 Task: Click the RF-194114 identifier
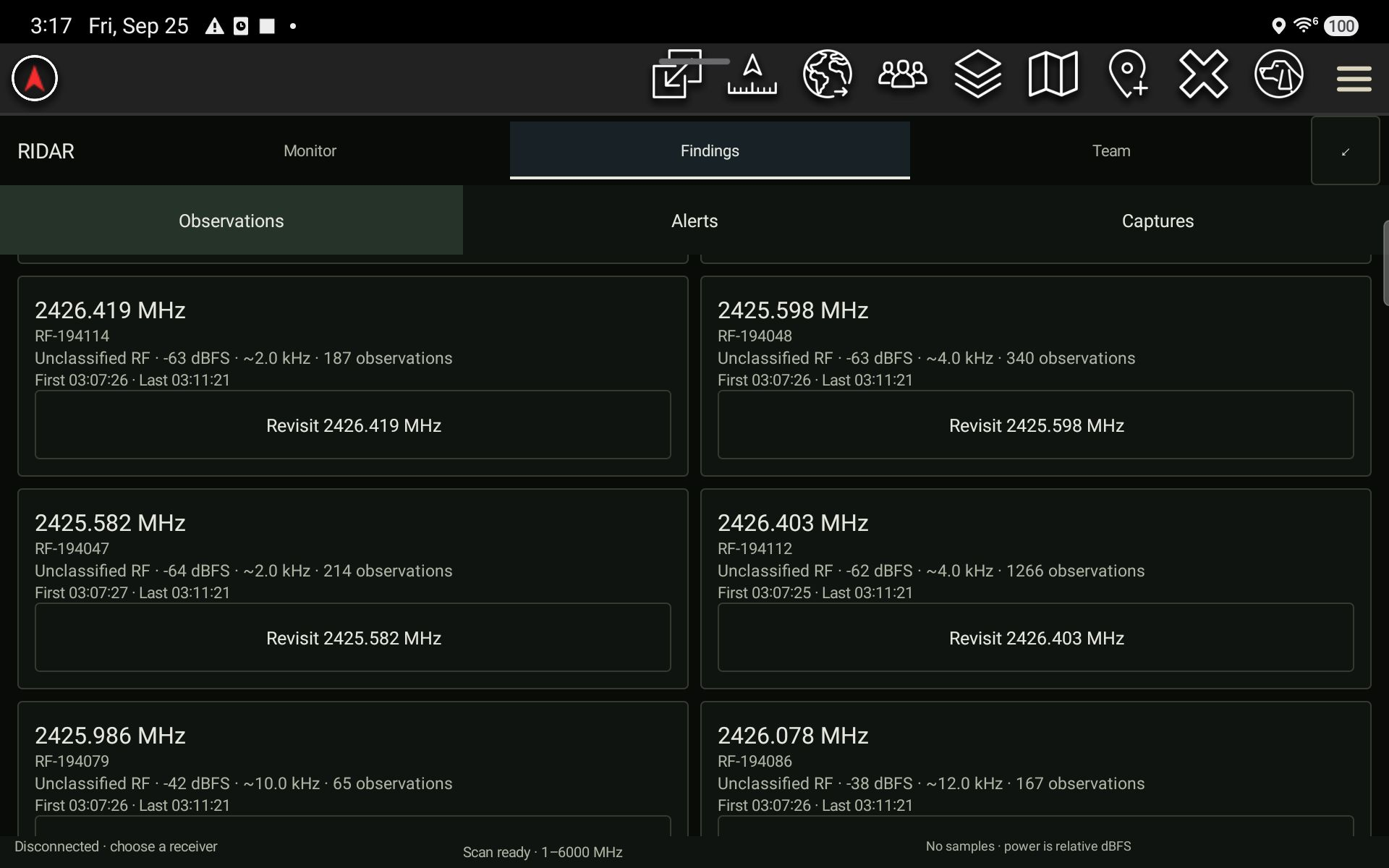pyautogui.click(x=72, y=336)
